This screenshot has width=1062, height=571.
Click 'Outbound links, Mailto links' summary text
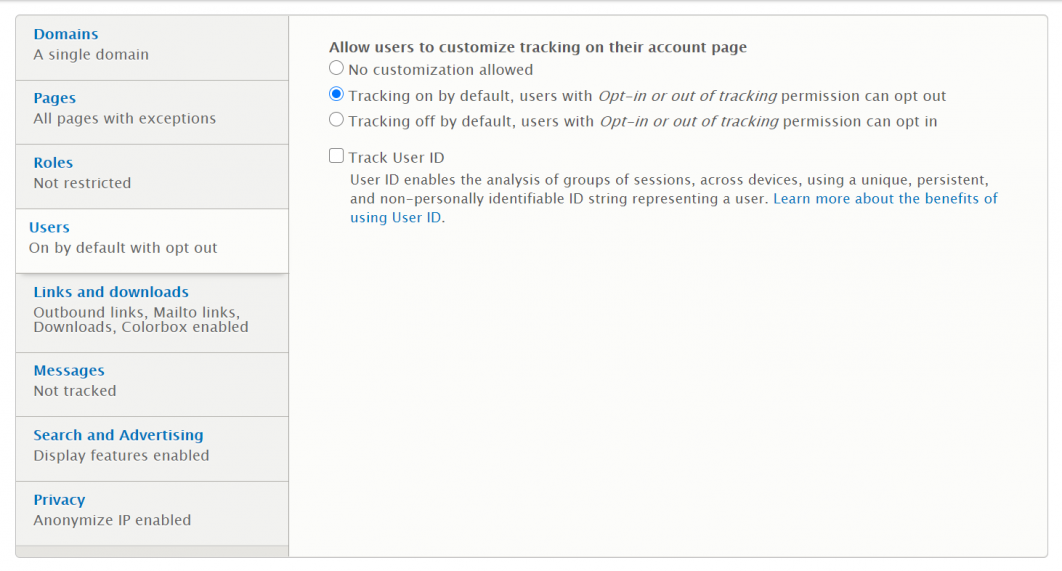coord(136,313)
